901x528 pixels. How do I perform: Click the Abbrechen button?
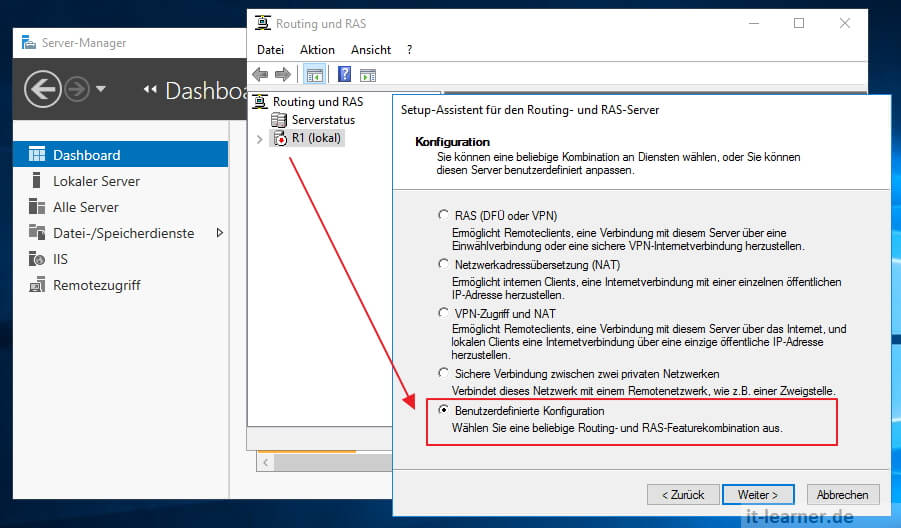click(x=842, y=495)
